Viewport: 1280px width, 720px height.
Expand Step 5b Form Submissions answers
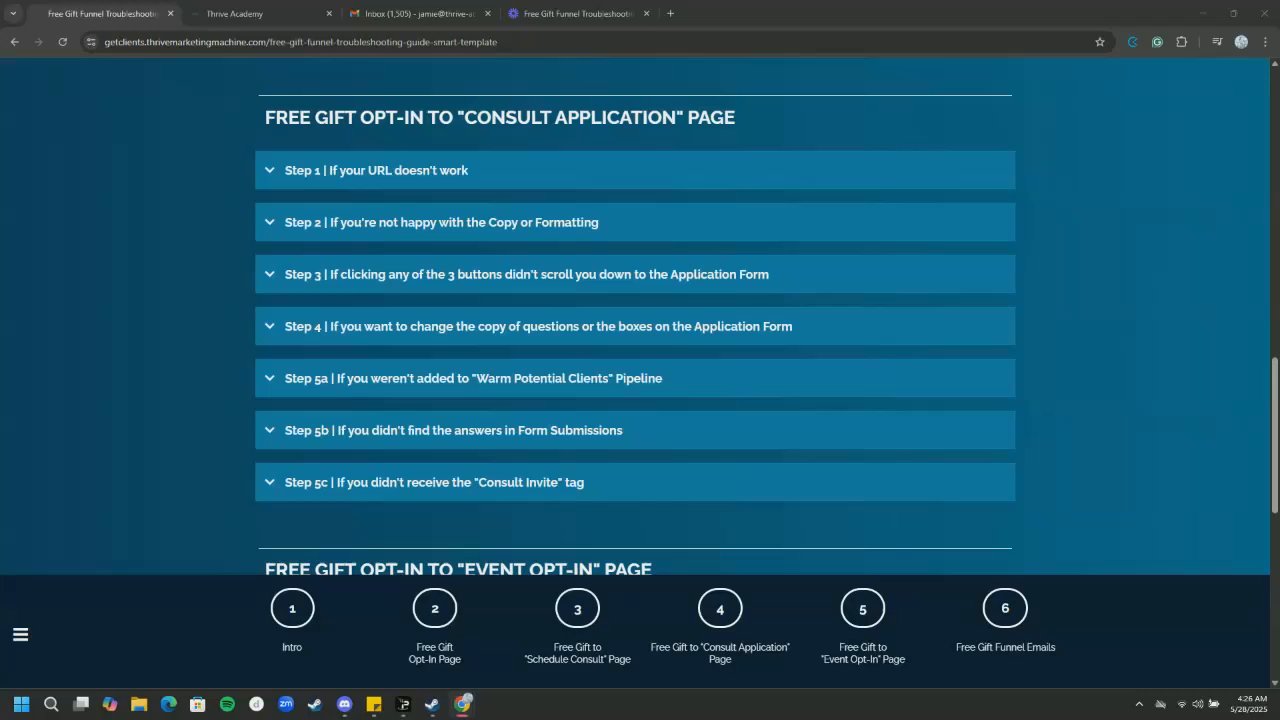point(635,430)
